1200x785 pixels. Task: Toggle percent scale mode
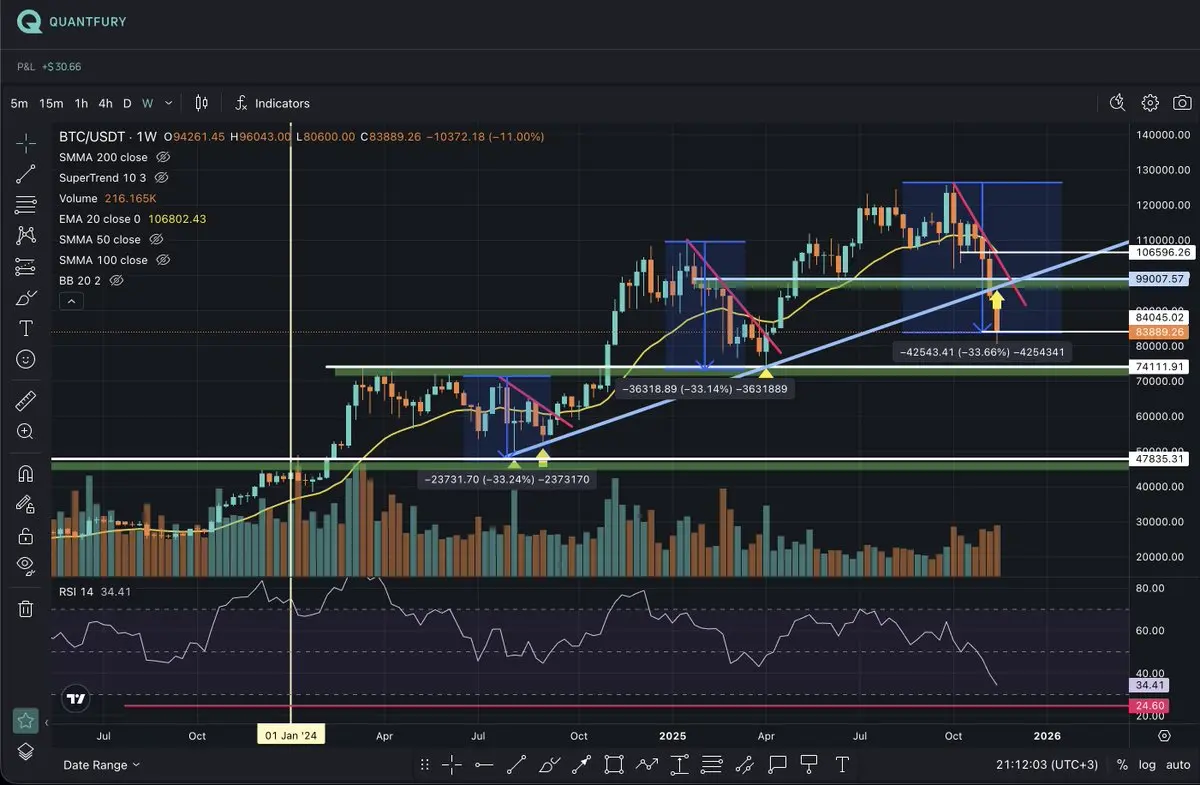pos(1122,765)
